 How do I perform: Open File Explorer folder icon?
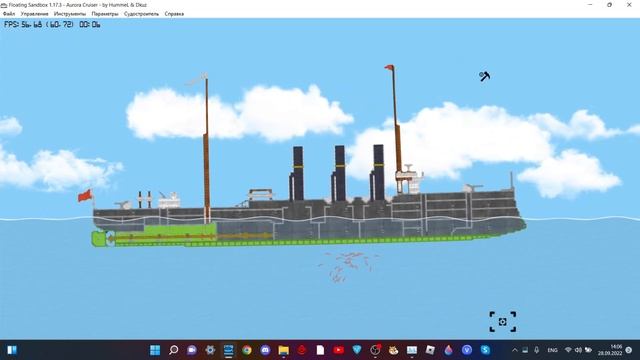pos(284,350)
